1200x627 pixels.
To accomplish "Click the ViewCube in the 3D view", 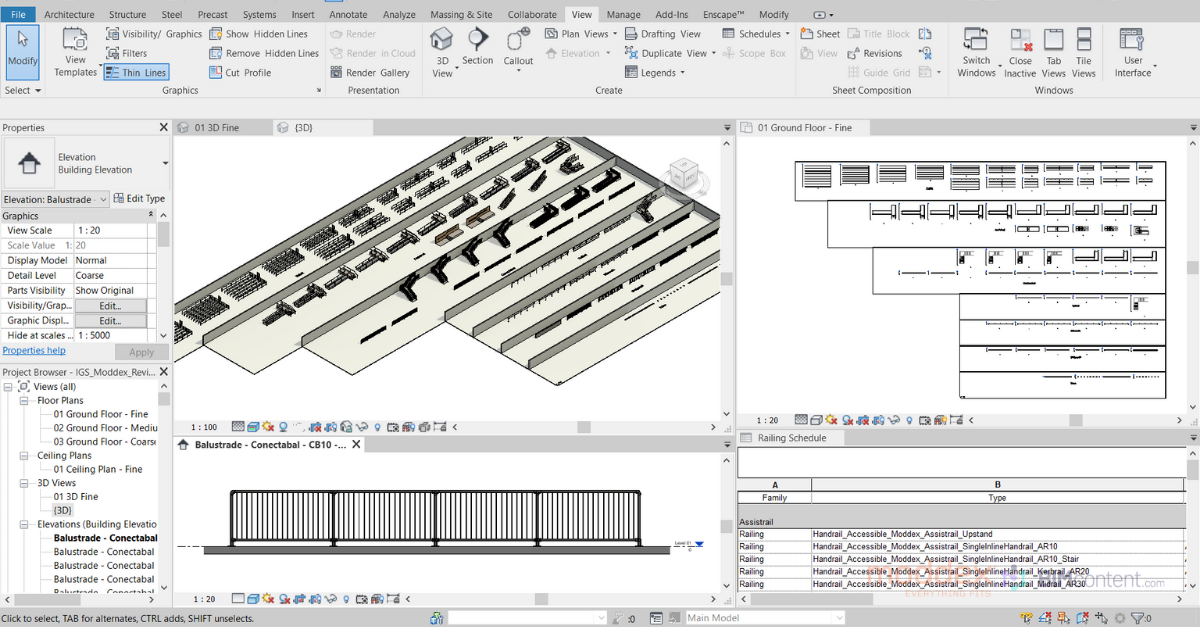I will click(x=687, y=173).
